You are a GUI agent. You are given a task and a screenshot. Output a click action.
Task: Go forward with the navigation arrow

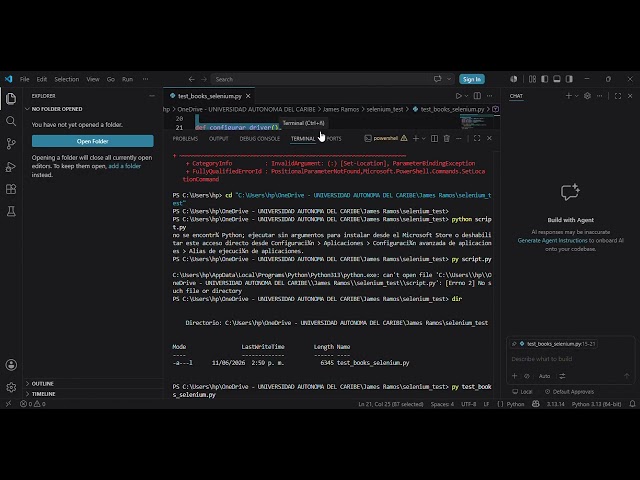tap(204, 79)
